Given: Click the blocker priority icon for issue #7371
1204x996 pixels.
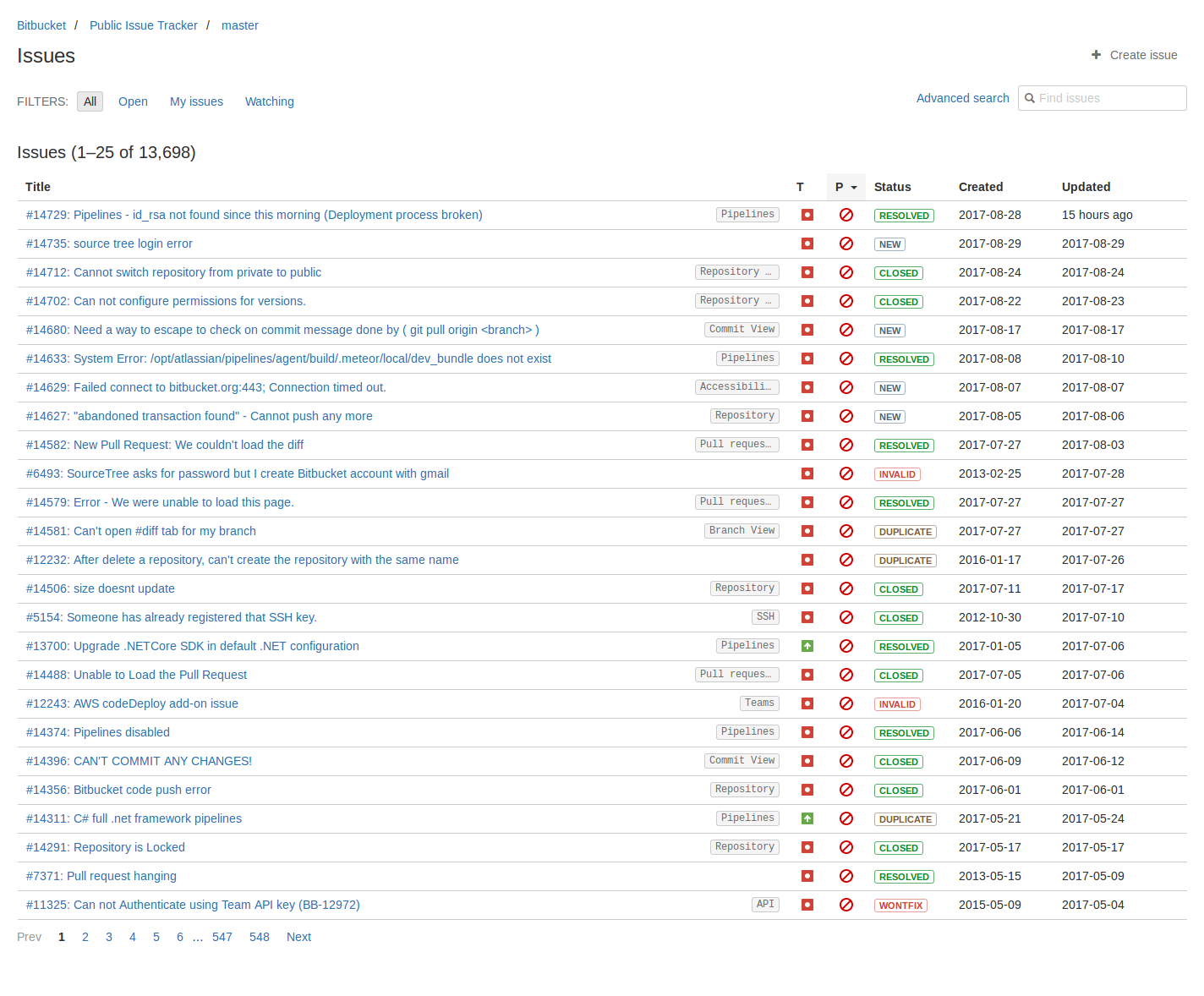Looking at the screenshot, I should 846,876.
